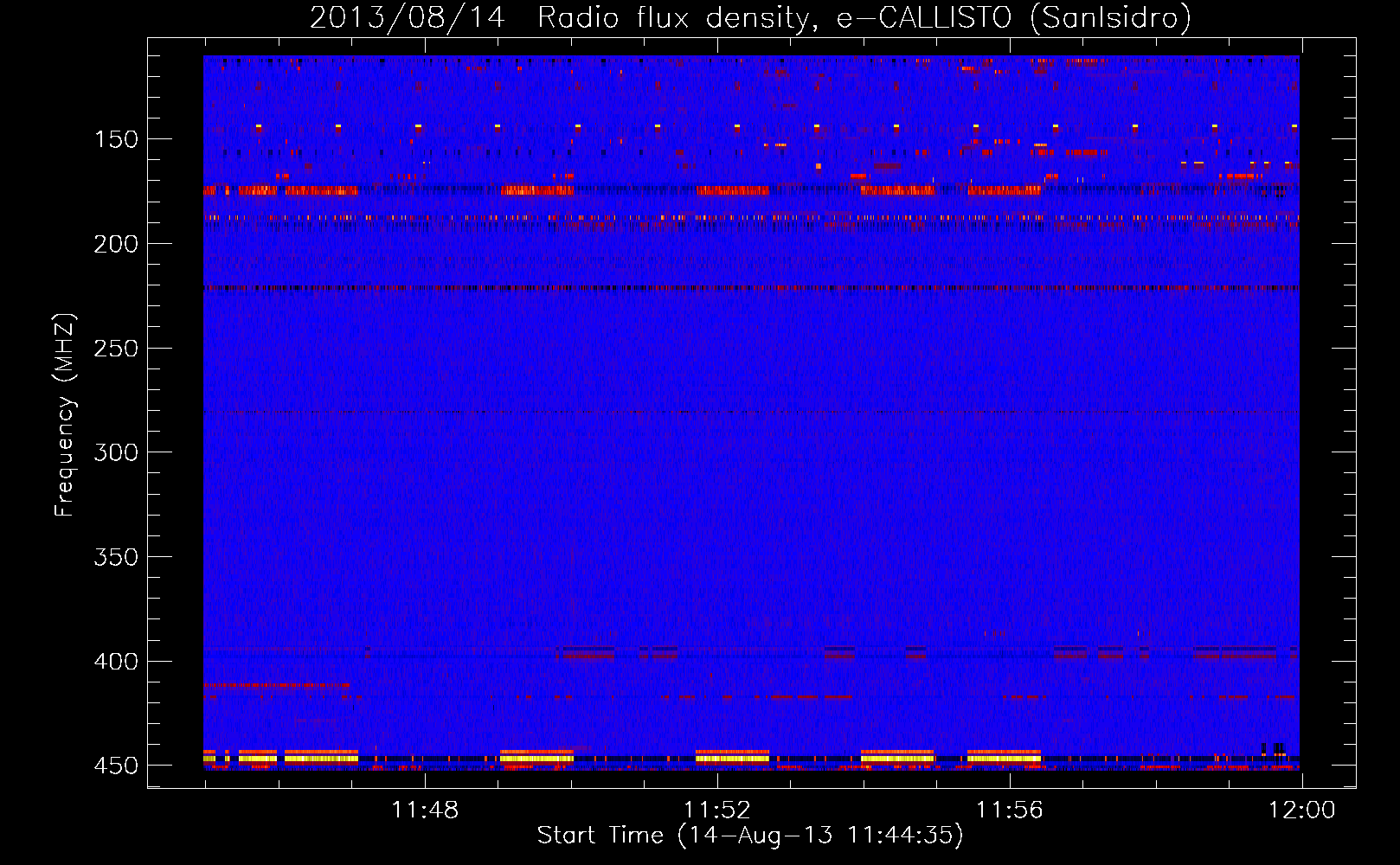Click the "11:48" time tick label
1400x865 pixels.
425,811
